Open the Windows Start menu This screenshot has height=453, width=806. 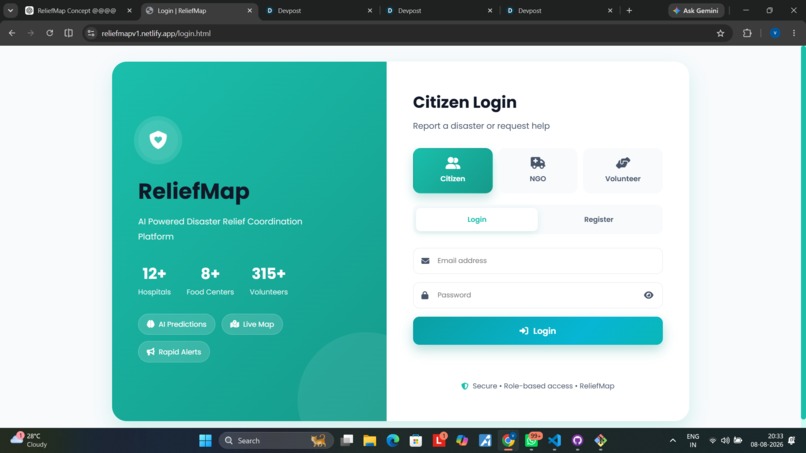coord(205,441)
